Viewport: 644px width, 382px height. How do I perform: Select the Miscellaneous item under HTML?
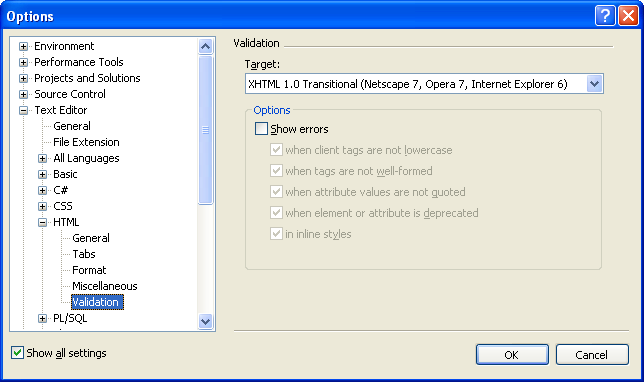(105, 286)
